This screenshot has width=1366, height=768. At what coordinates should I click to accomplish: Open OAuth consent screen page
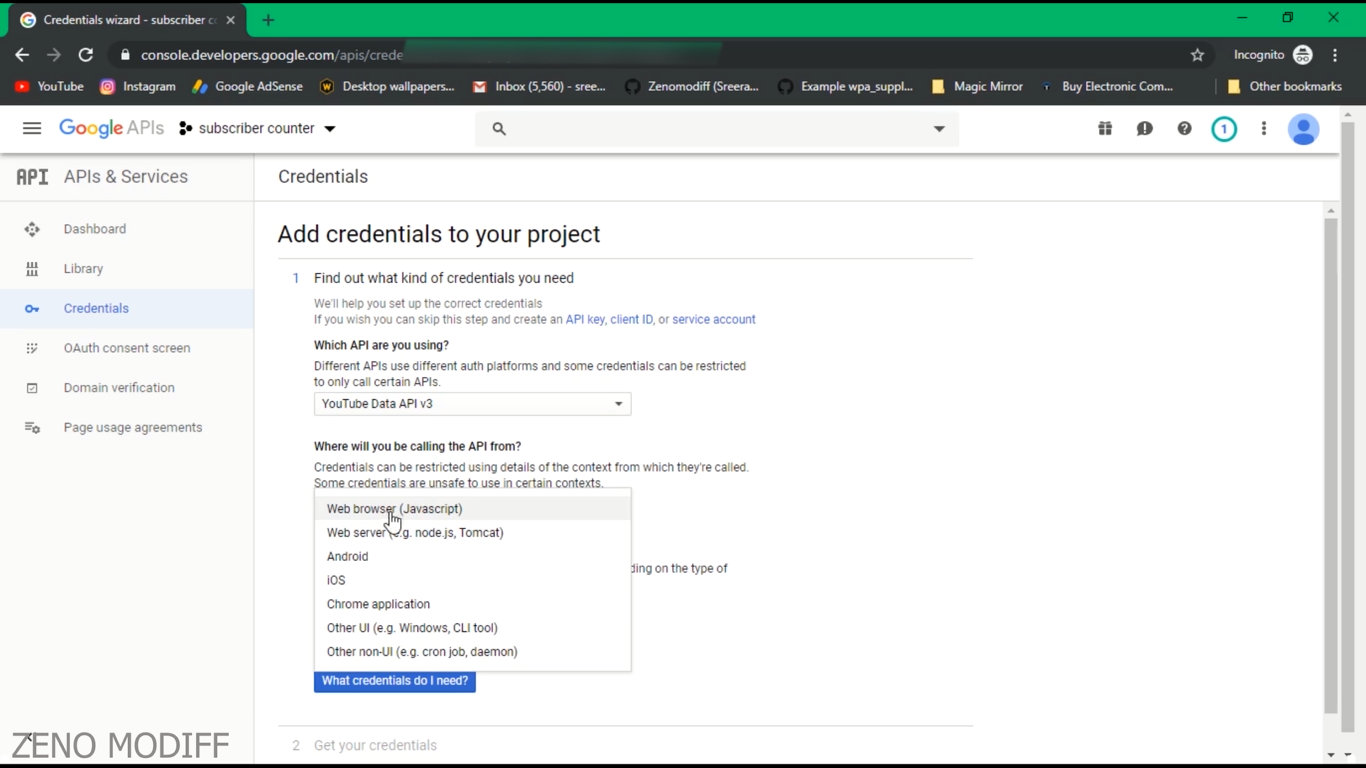pos(127,348)
